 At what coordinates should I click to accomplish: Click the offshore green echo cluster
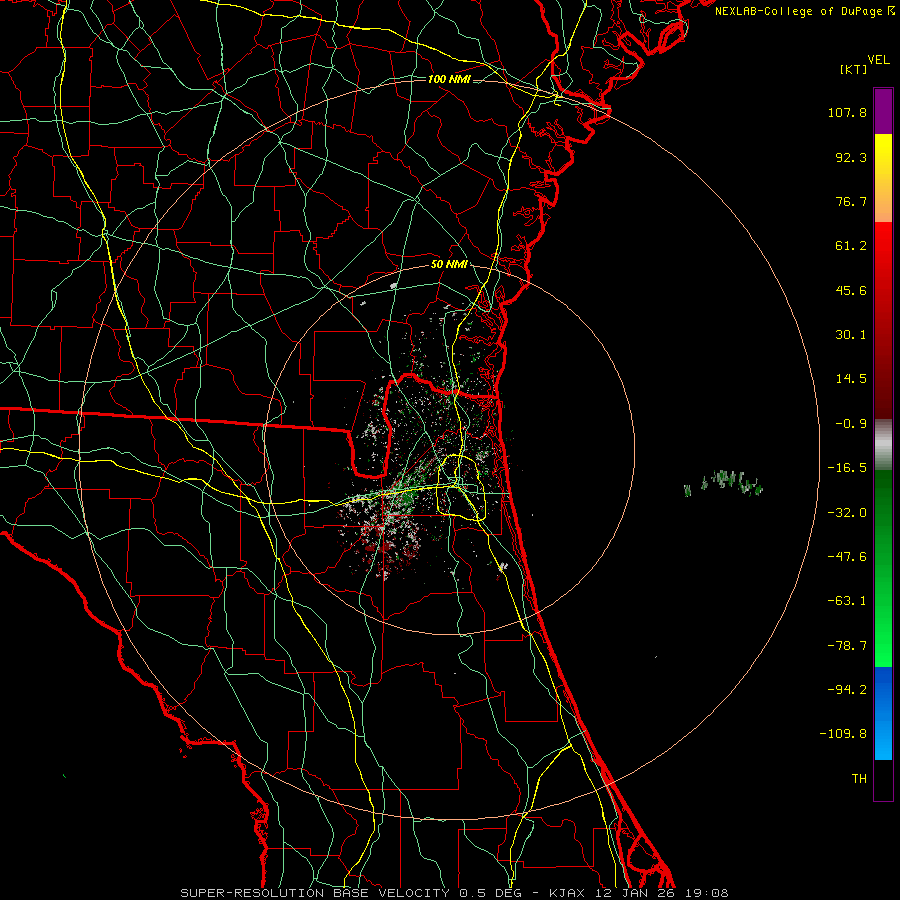click(x=724, y=483)
